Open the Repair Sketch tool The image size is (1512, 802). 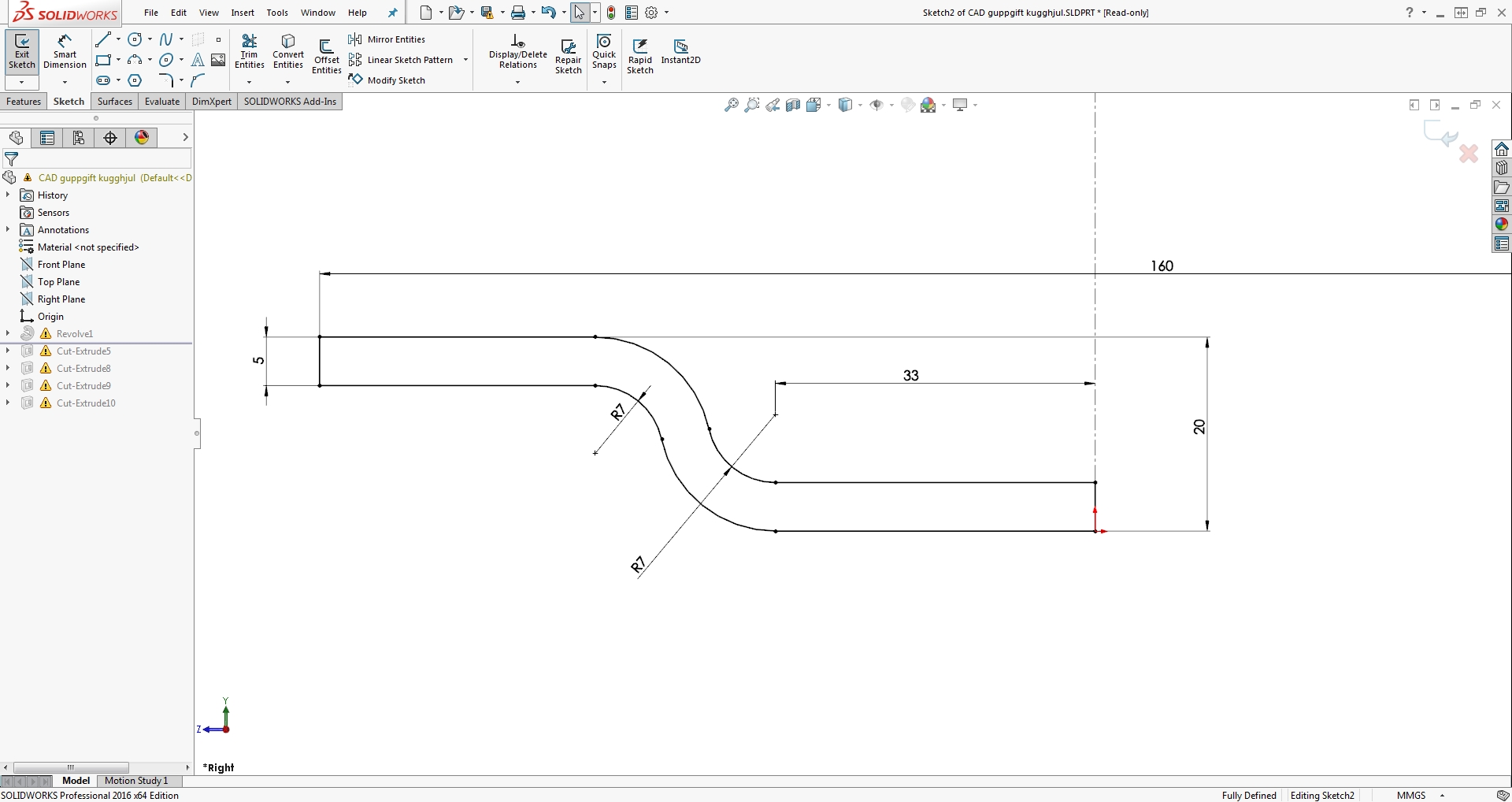(x=568, y=57)
